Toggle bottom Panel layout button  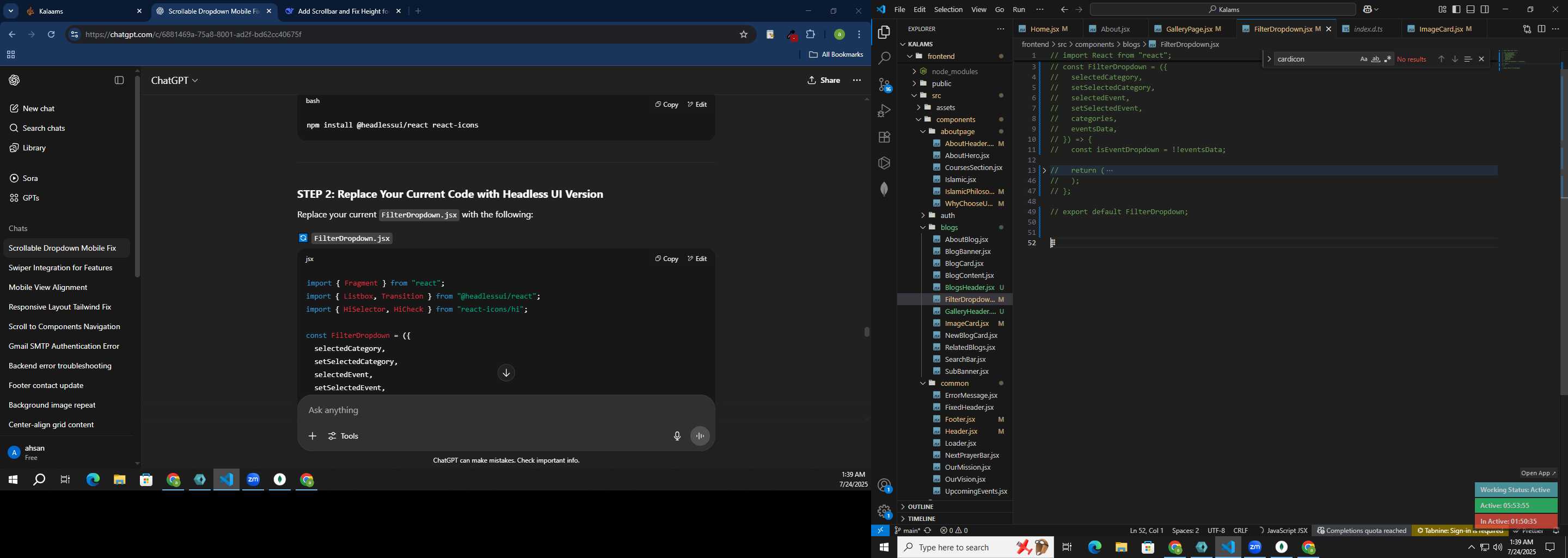pyautogui.click(x=1470, y=10)
